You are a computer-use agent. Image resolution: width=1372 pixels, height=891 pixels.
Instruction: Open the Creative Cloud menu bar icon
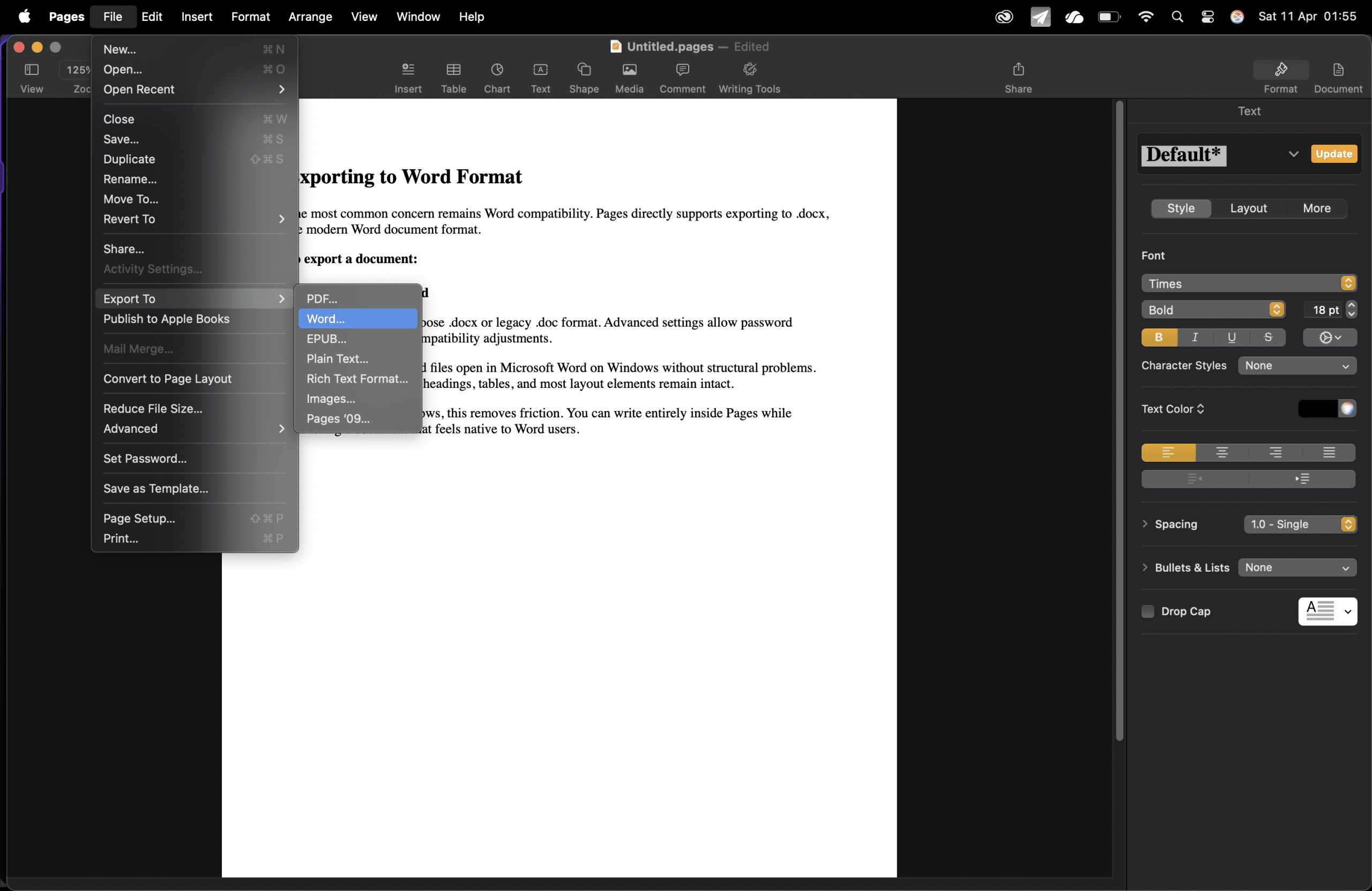1004,17
